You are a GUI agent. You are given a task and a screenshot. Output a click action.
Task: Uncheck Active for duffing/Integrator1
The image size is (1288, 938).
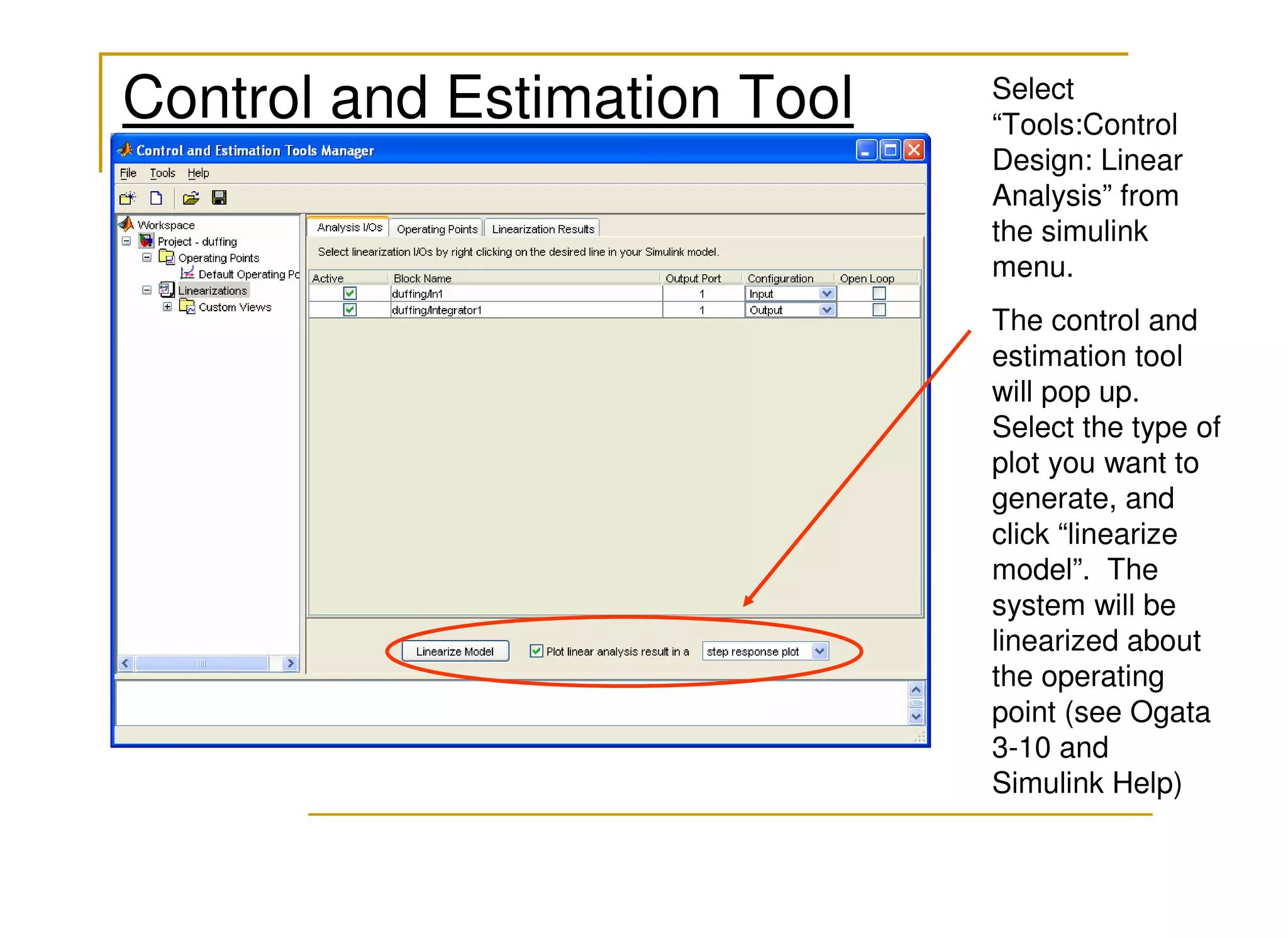coord(350,310)
